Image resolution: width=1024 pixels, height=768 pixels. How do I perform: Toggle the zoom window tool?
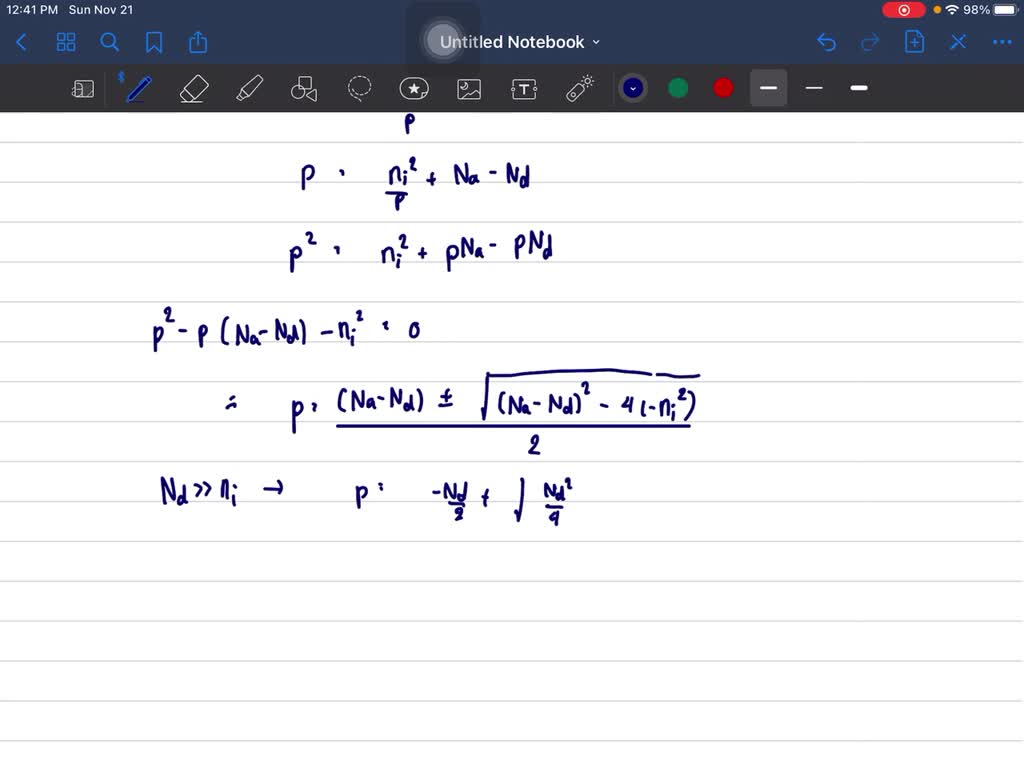(83, 89)
